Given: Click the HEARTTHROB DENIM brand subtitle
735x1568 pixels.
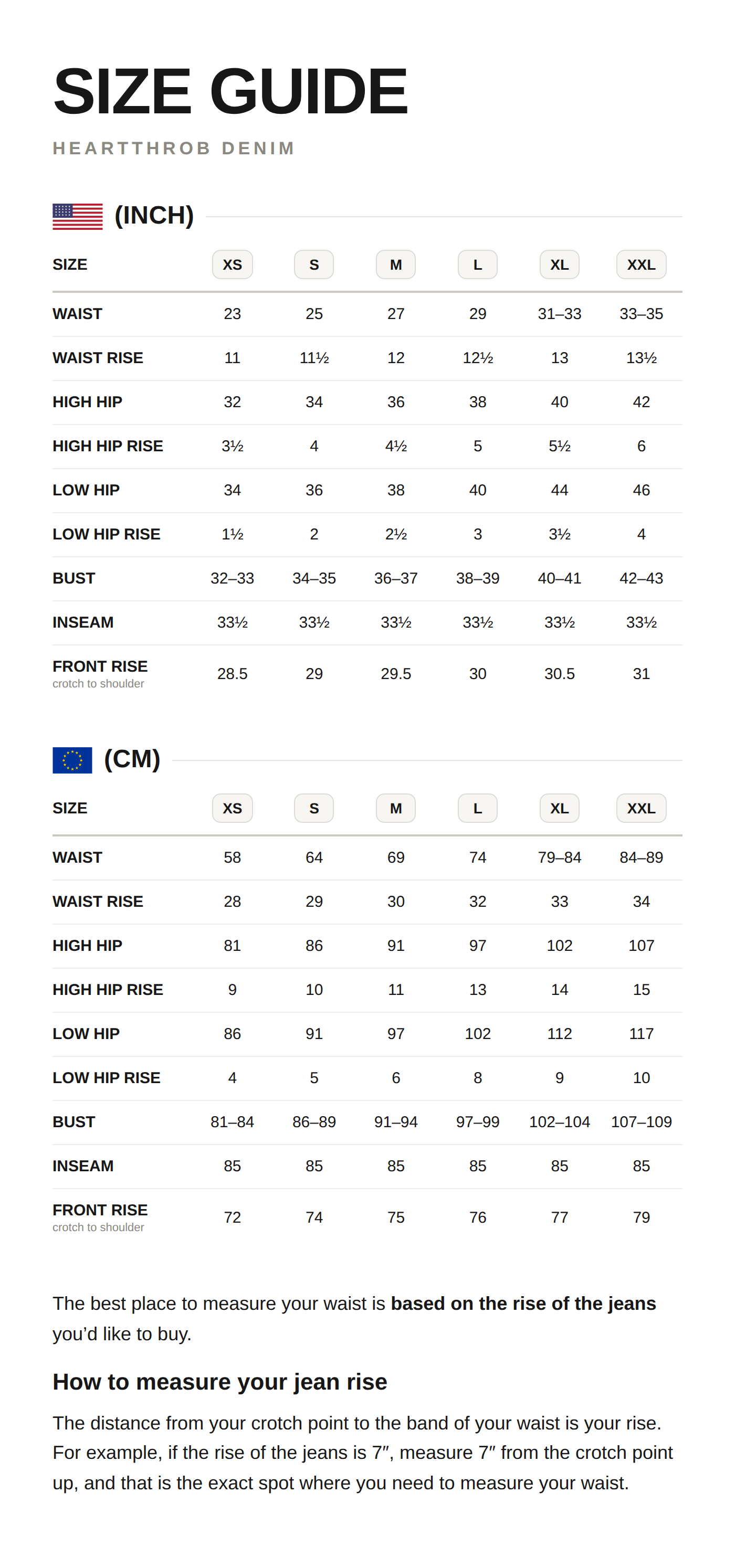Looking at the screenshot, I should (174, 148).
